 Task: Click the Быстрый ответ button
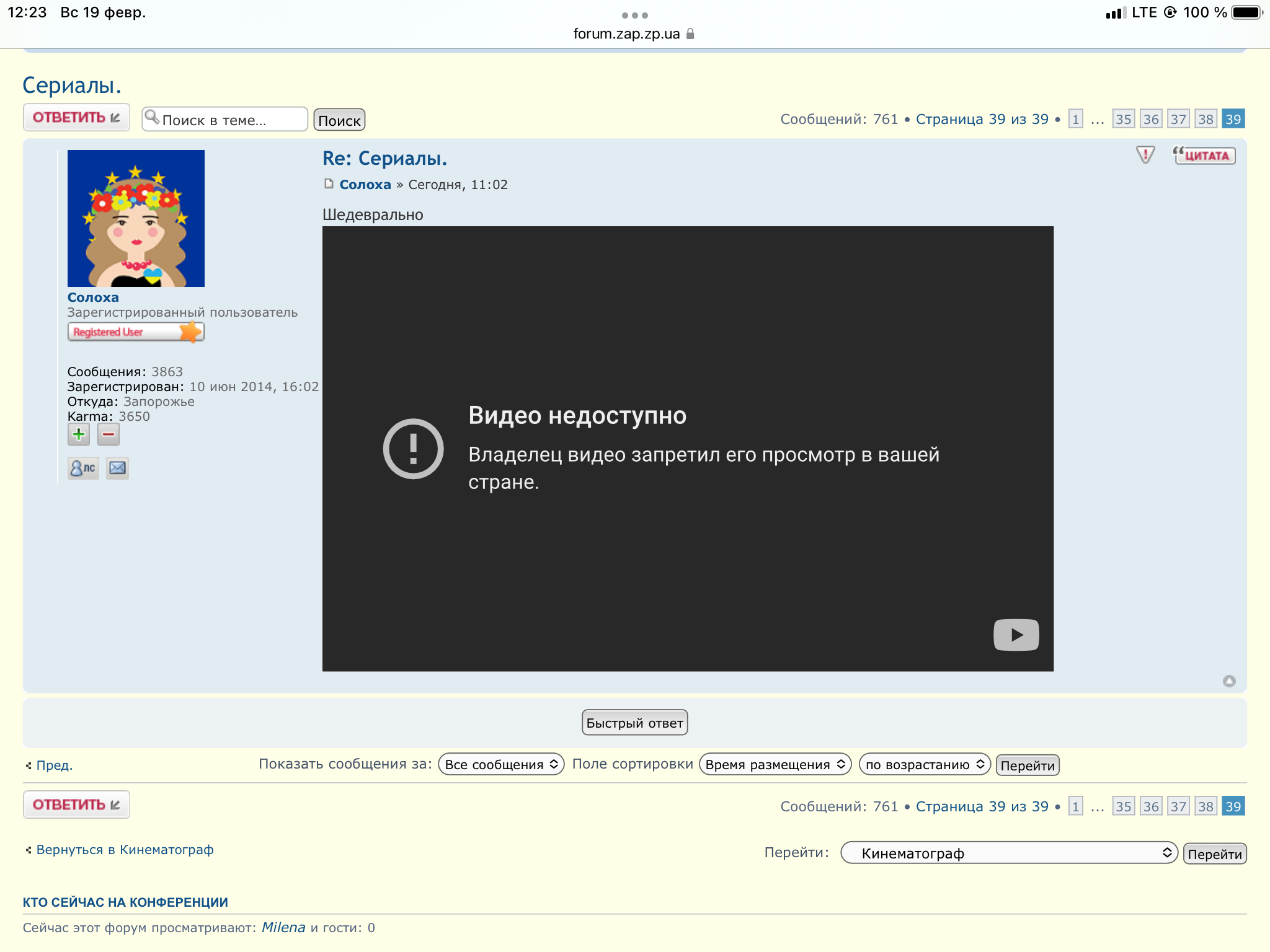(634, 723)
